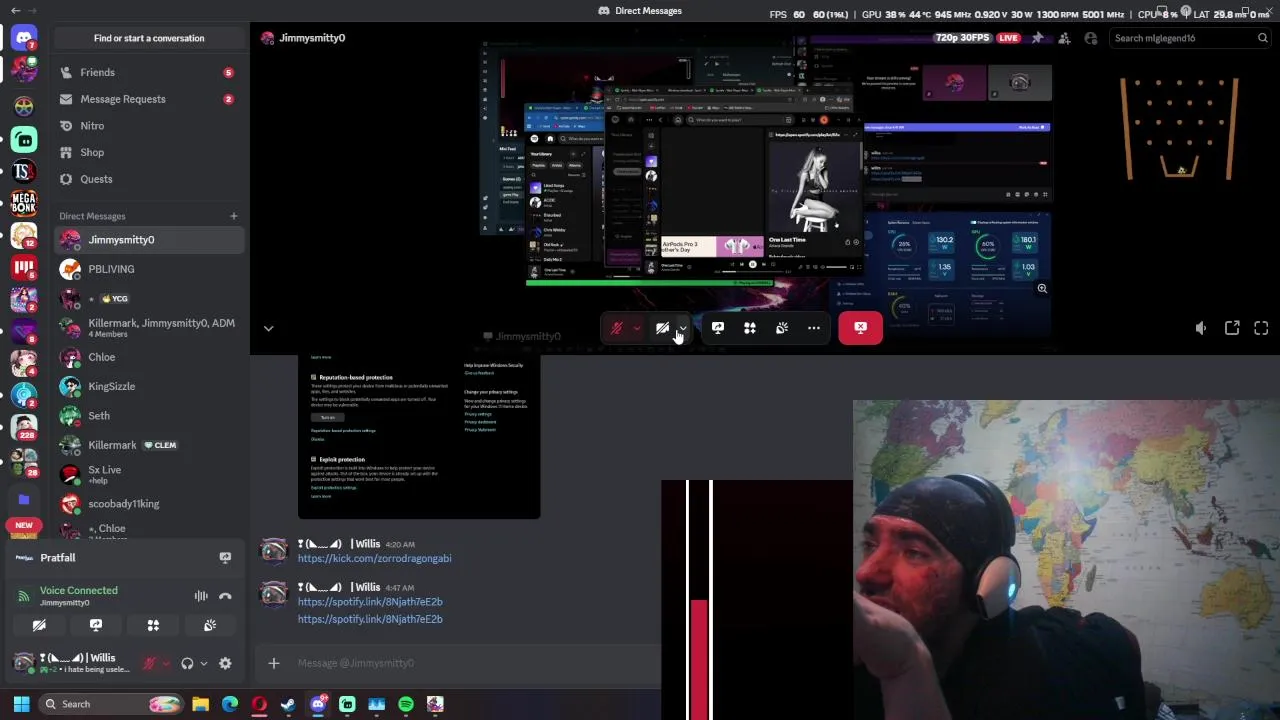Viewport: 1280px width, 720px height.
Task: Open activities launcher in call controls
Action: (749, 328)
